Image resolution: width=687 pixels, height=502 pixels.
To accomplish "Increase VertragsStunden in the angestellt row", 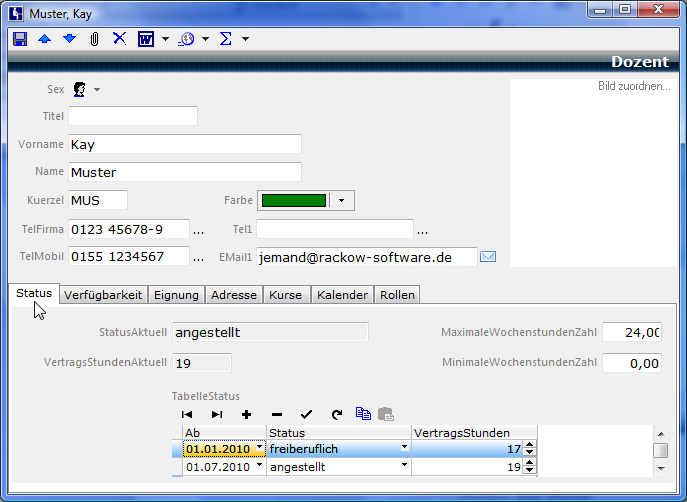I will click(x=530, y=462).
